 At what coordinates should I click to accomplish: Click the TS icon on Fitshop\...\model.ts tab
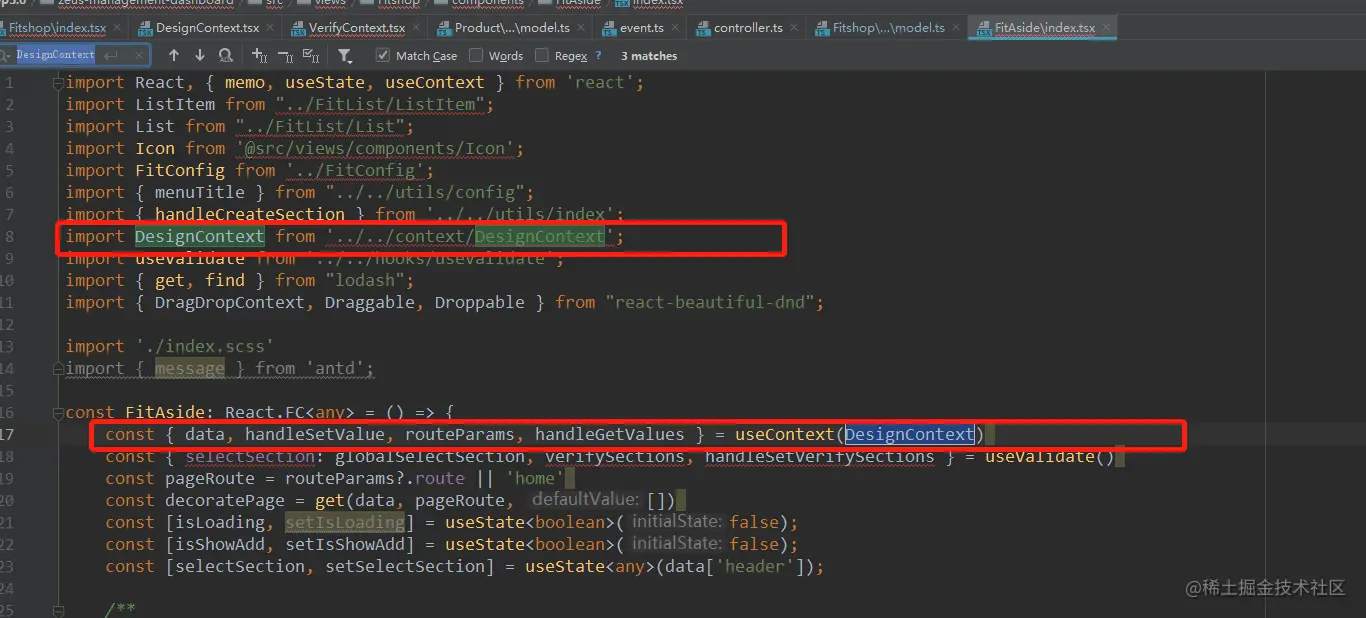(x=821, y=28)
